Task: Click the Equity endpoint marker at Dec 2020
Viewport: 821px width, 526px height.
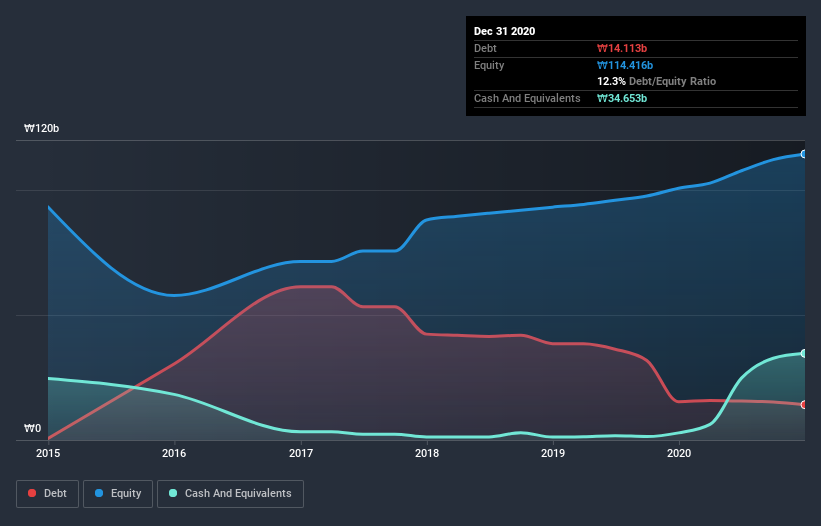Action: (804, 154)
